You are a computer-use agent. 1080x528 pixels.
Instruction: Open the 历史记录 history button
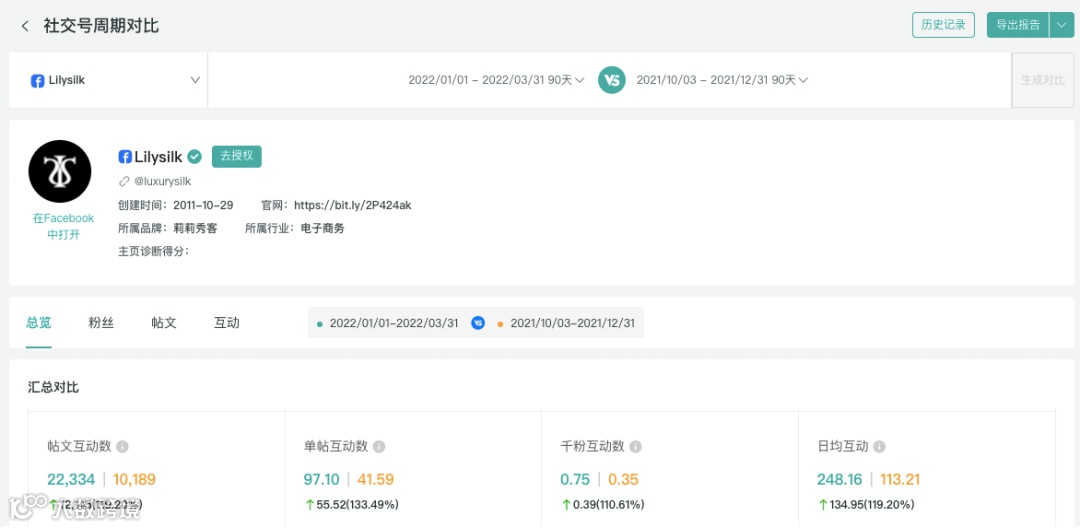(943, 25)
